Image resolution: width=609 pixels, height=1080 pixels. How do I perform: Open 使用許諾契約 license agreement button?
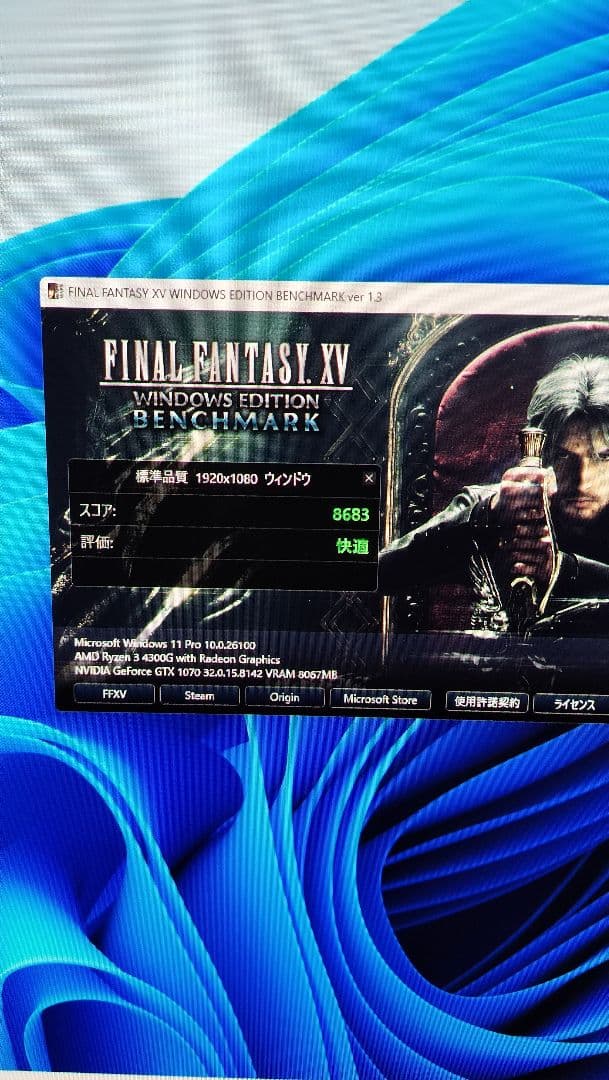(485, 702)
